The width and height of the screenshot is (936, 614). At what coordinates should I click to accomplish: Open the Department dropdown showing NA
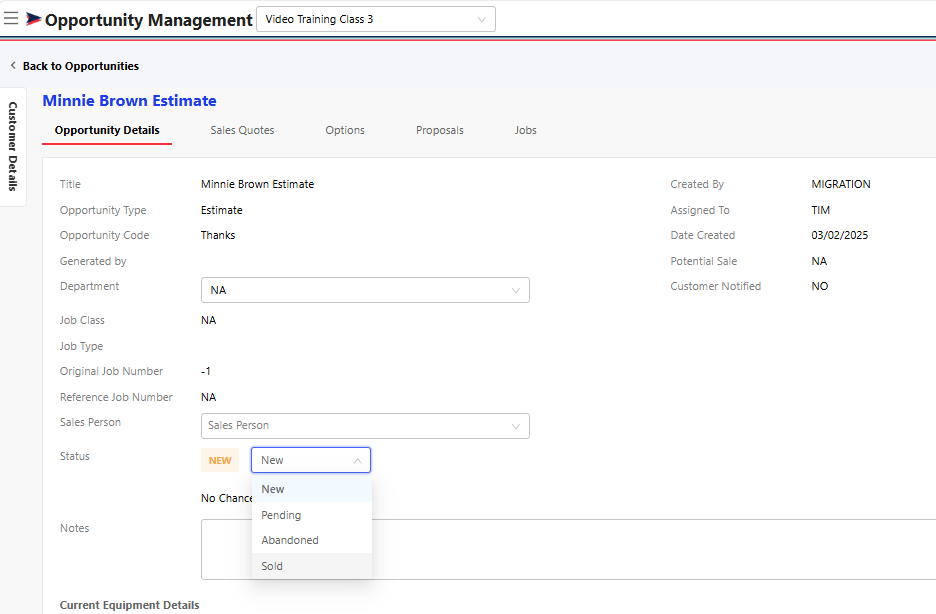click(365, 290)
